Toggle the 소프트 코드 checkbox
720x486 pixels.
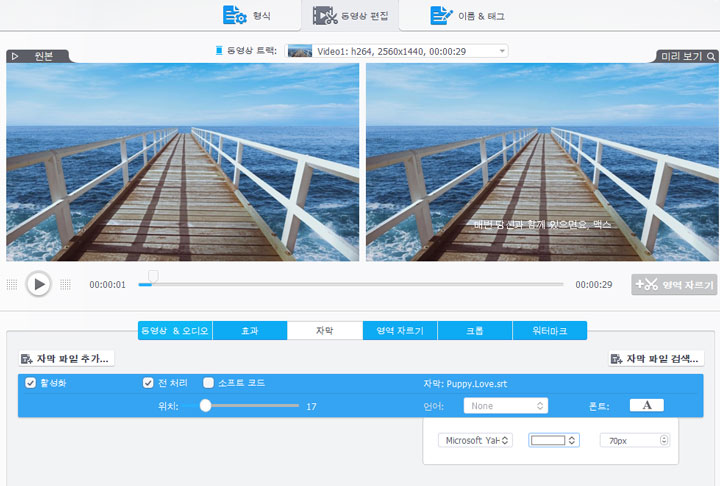pyautogui.click(x=208, y=383)
